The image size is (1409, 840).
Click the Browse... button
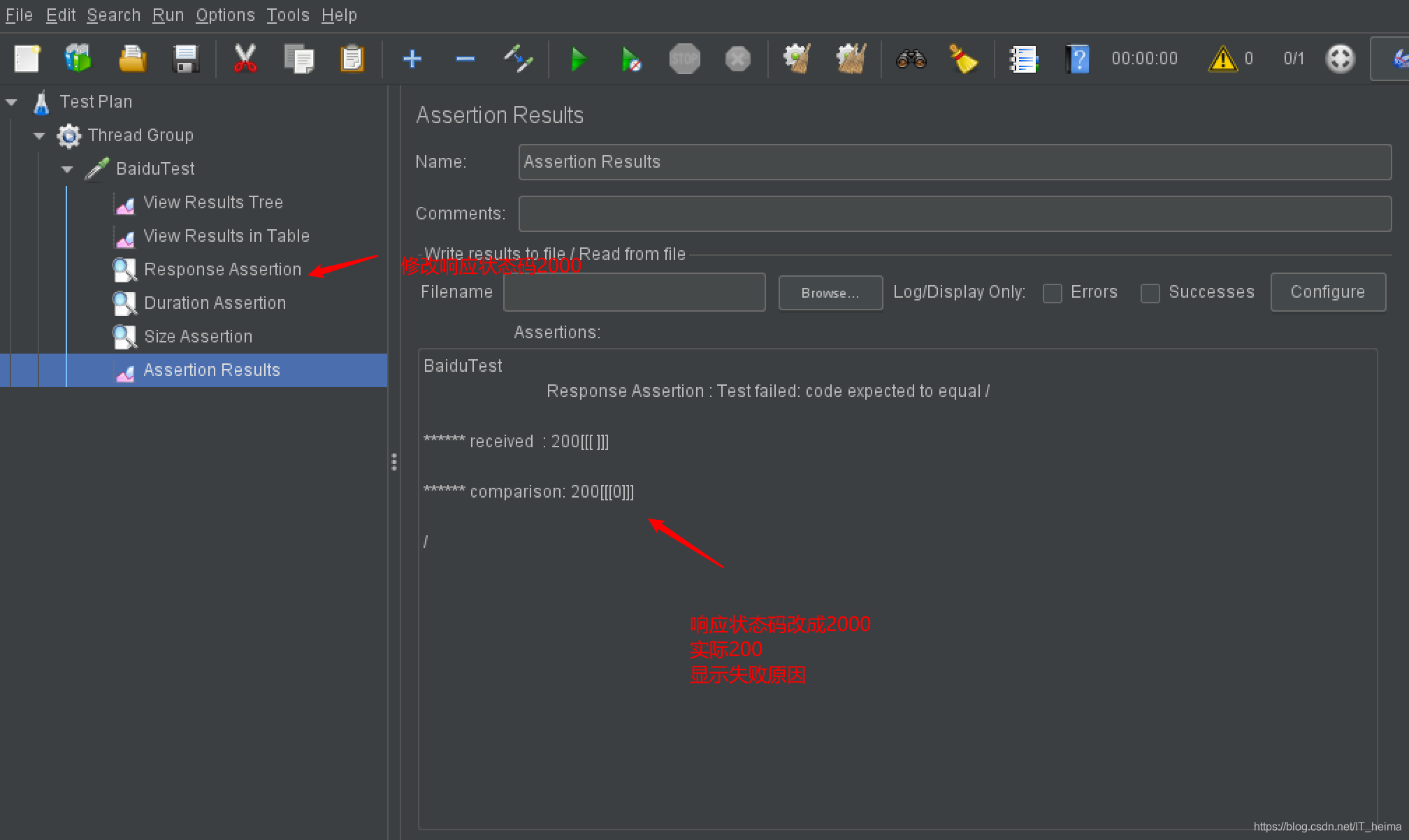(x=830, y=293)
